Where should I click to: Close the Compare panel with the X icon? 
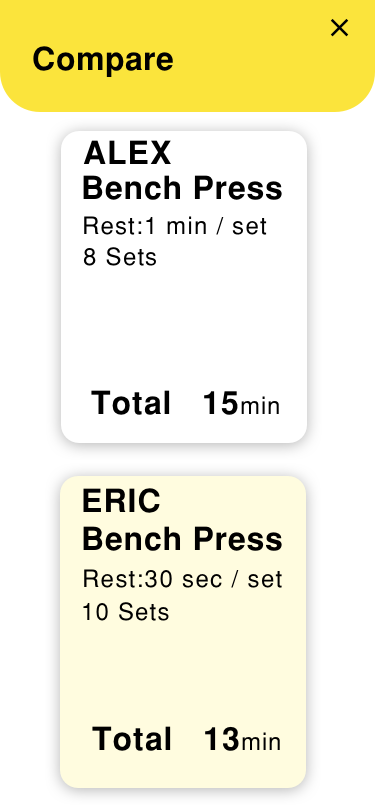339,28
